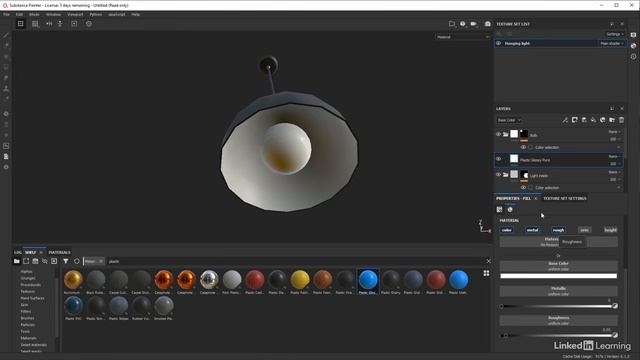Hide the Light inside folder layer
The height and width of the screenshot is (360, 640).
click(x=498, y=174)
